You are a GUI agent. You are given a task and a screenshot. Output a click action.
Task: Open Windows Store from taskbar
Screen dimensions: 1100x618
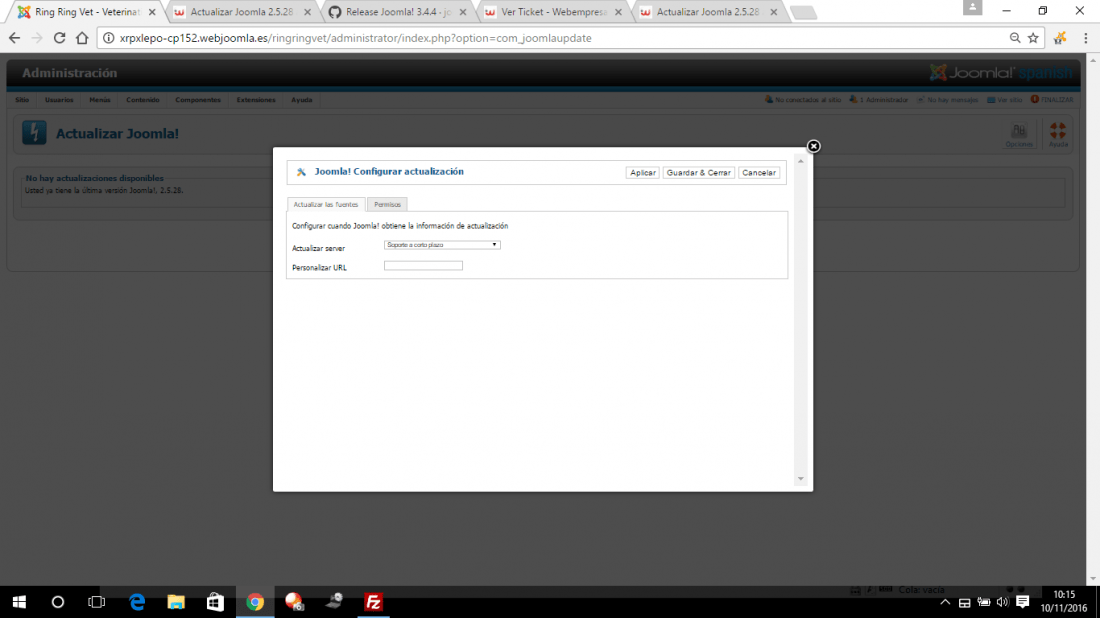tap(215, 602)
